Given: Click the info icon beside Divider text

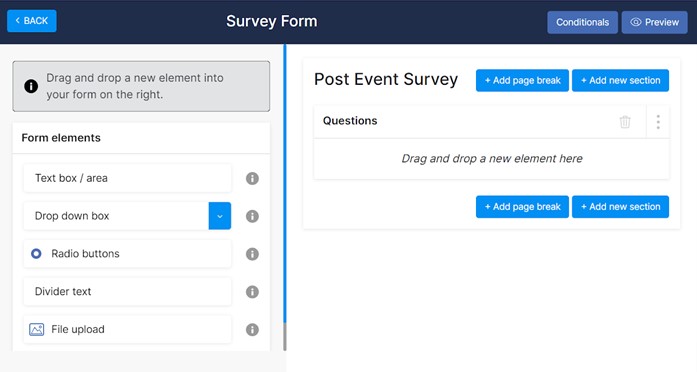Looking at the screenshot, I should (252, 292).
